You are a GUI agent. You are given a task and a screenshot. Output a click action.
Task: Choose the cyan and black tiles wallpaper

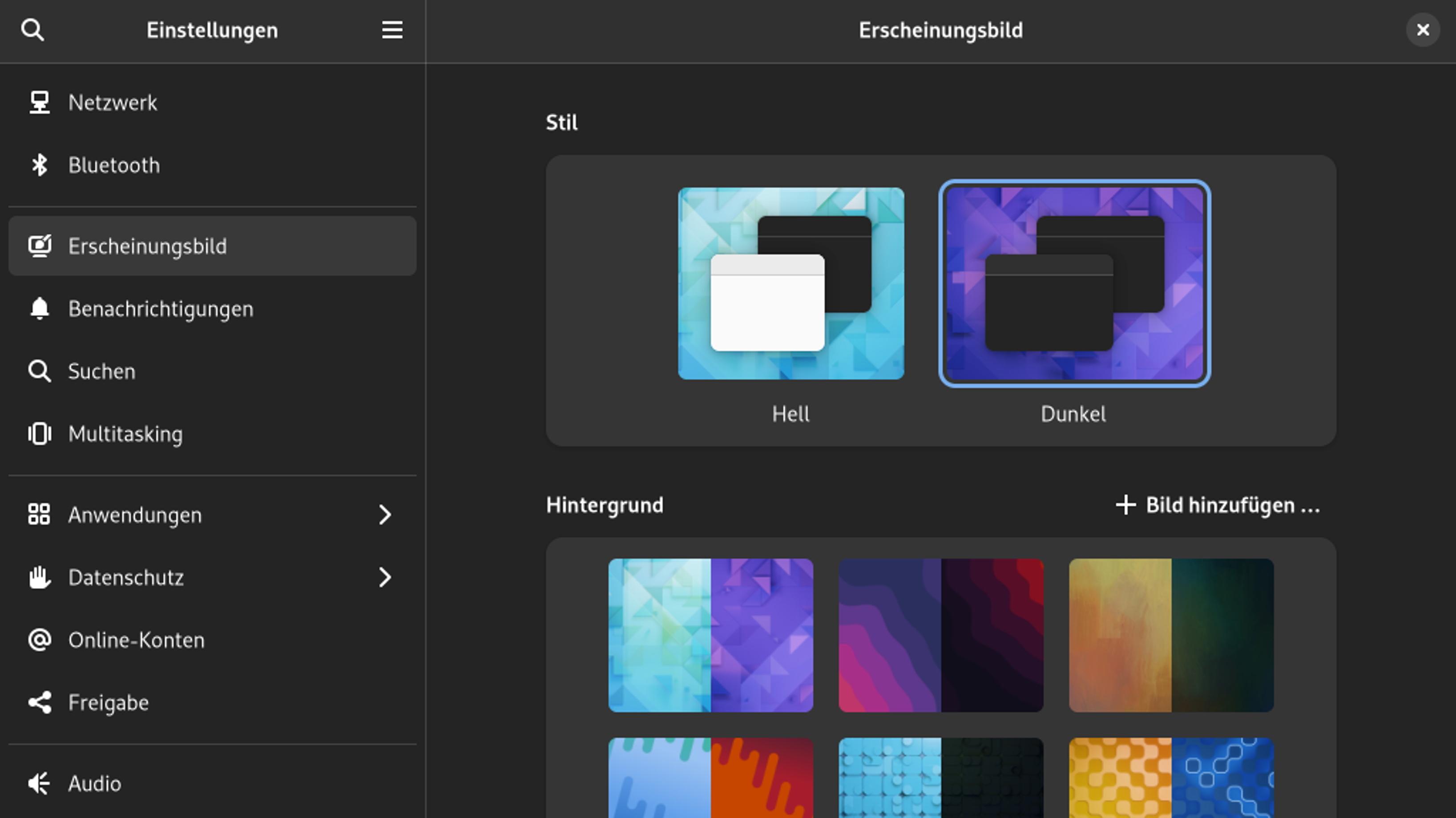point(941,778)
